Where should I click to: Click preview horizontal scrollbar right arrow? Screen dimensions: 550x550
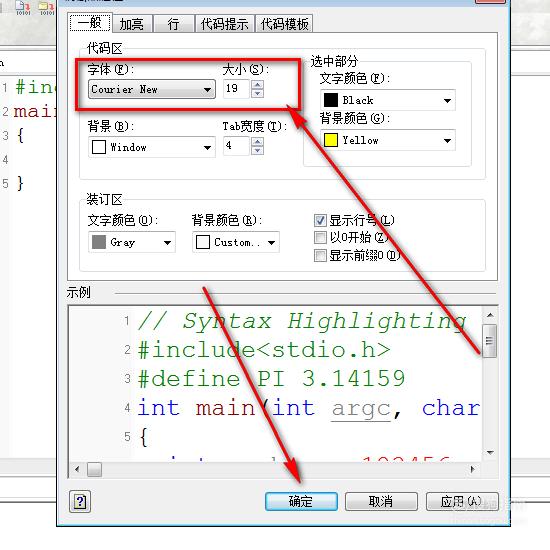[472, 469]
